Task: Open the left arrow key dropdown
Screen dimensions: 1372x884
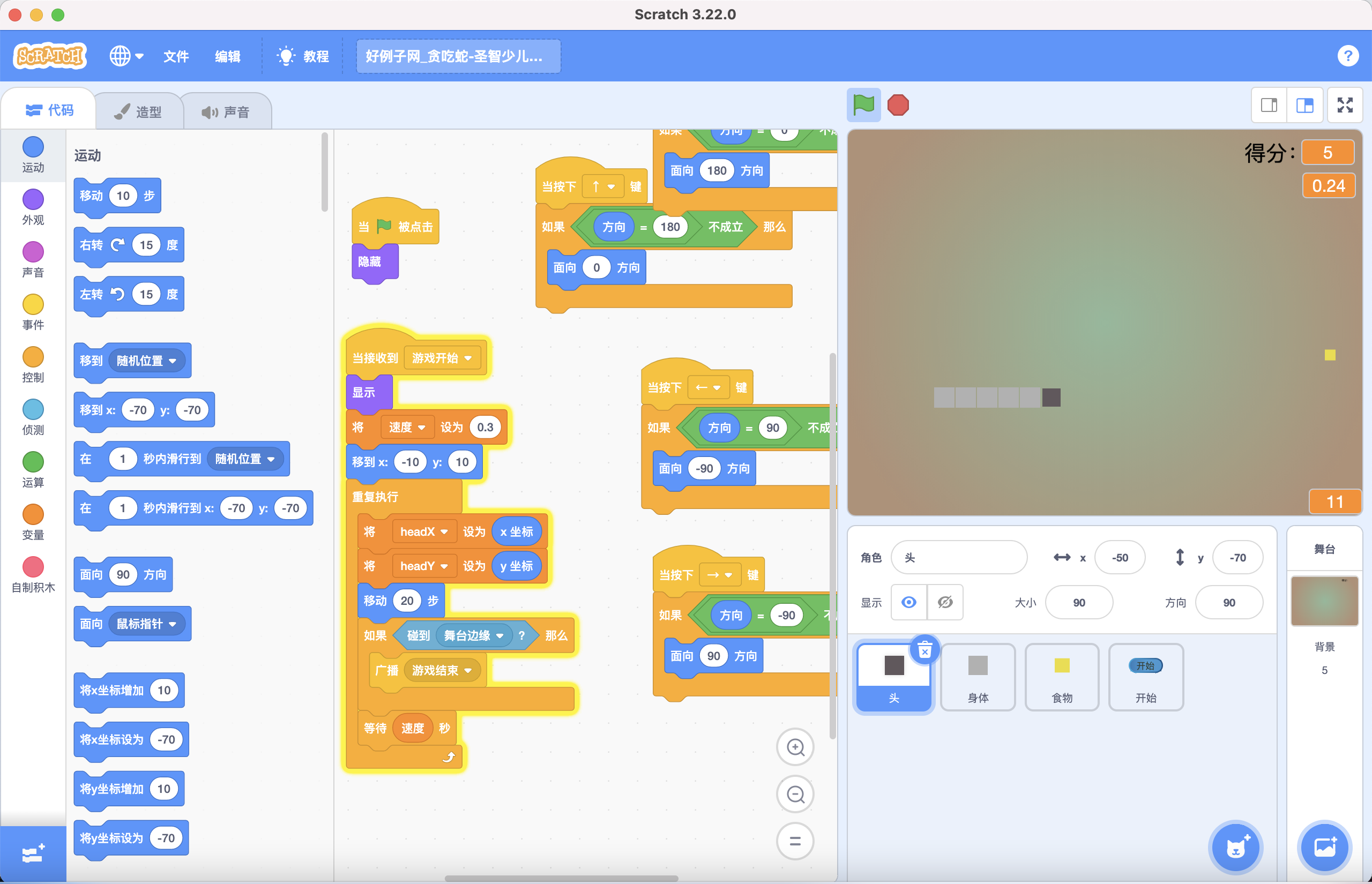Action: click(708, 387)
